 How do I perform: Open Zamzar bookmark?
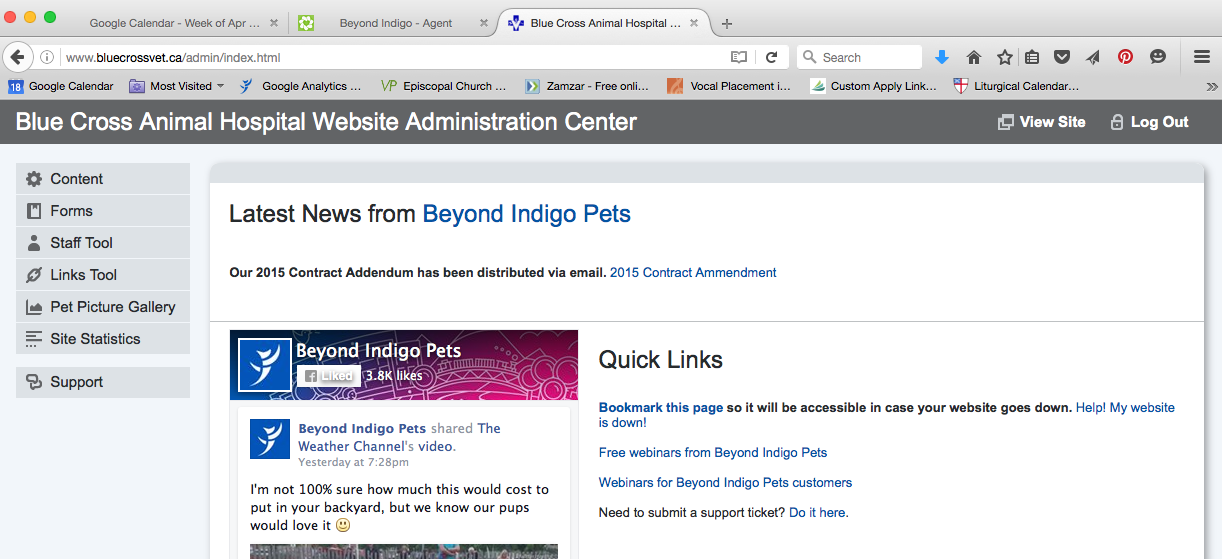pyautogui.click(x=587, y=86)
